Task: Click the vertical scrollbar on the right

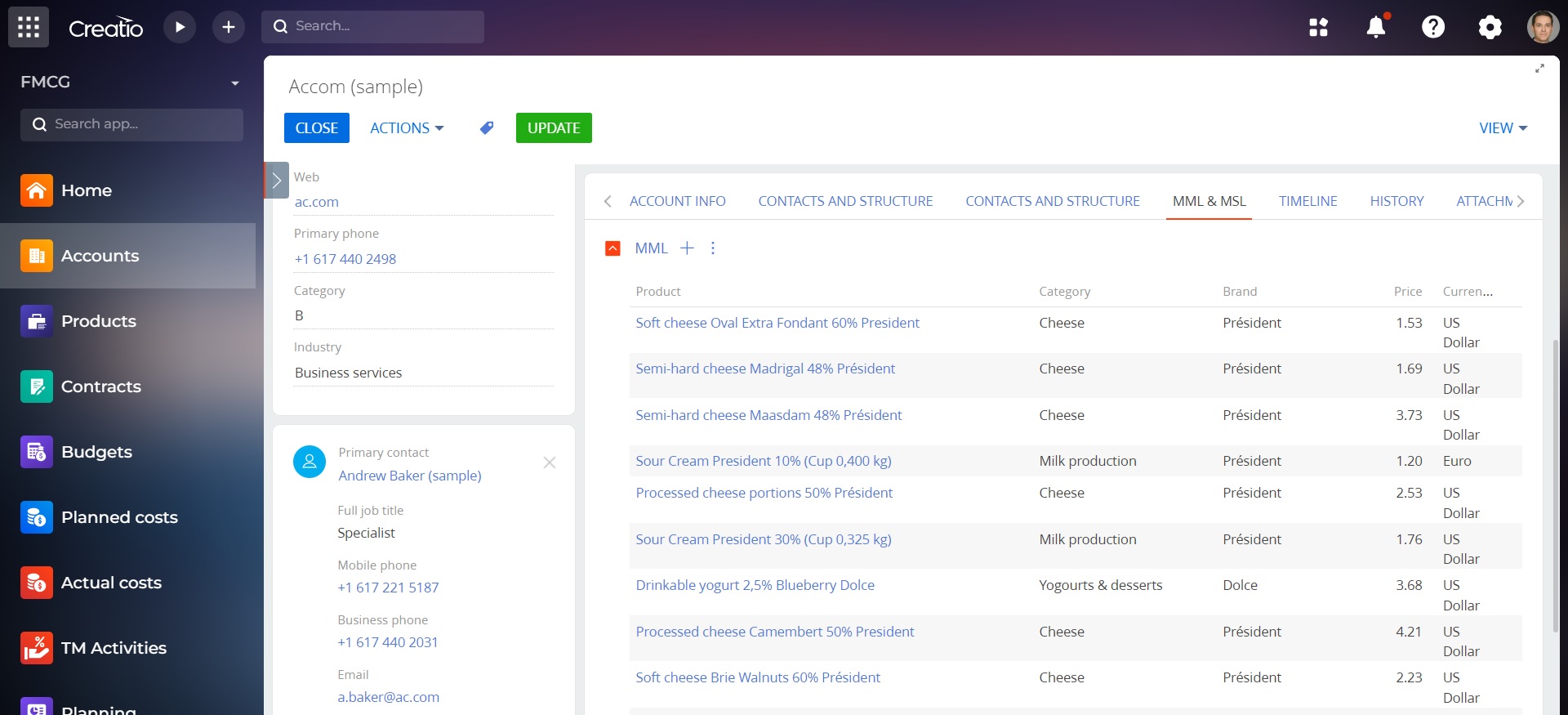Action: pyautogui.click(x=1555, y=486)
